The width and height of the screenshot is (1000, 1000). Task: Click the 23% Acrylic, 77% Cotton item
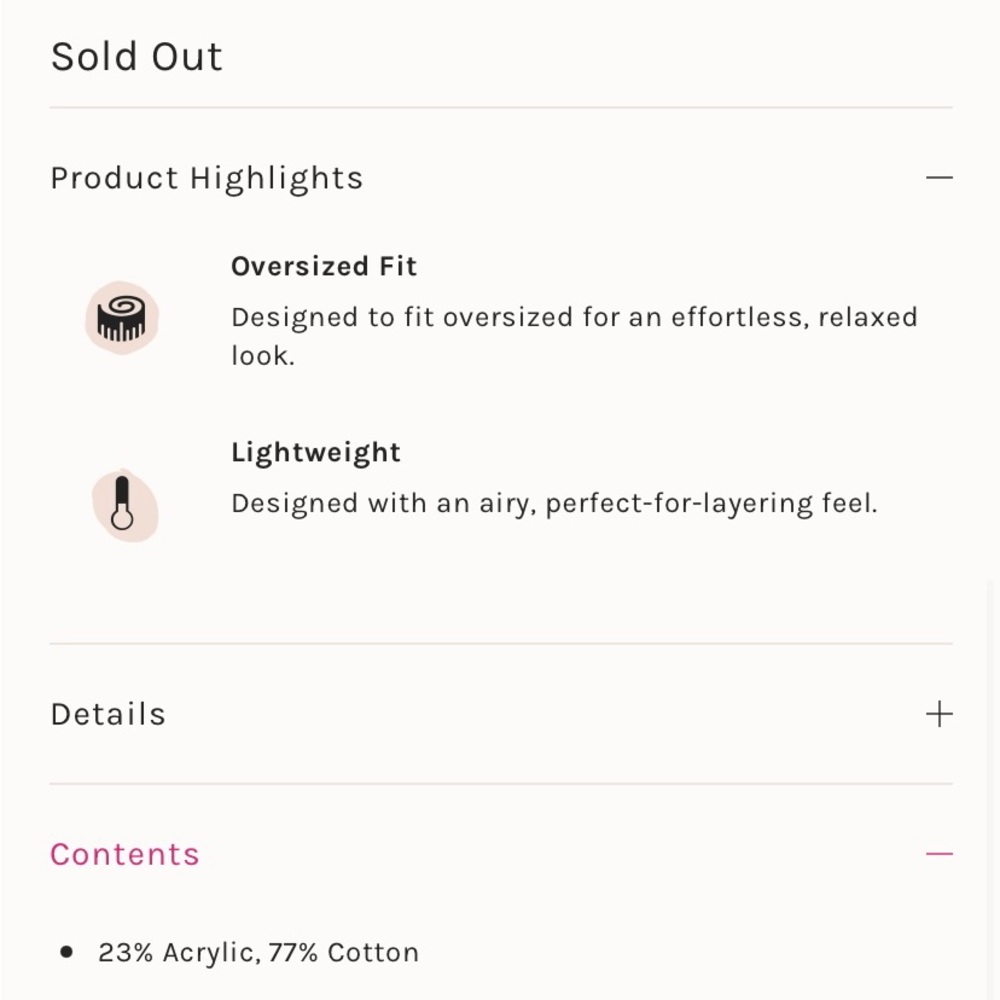[x=258, y=952]
